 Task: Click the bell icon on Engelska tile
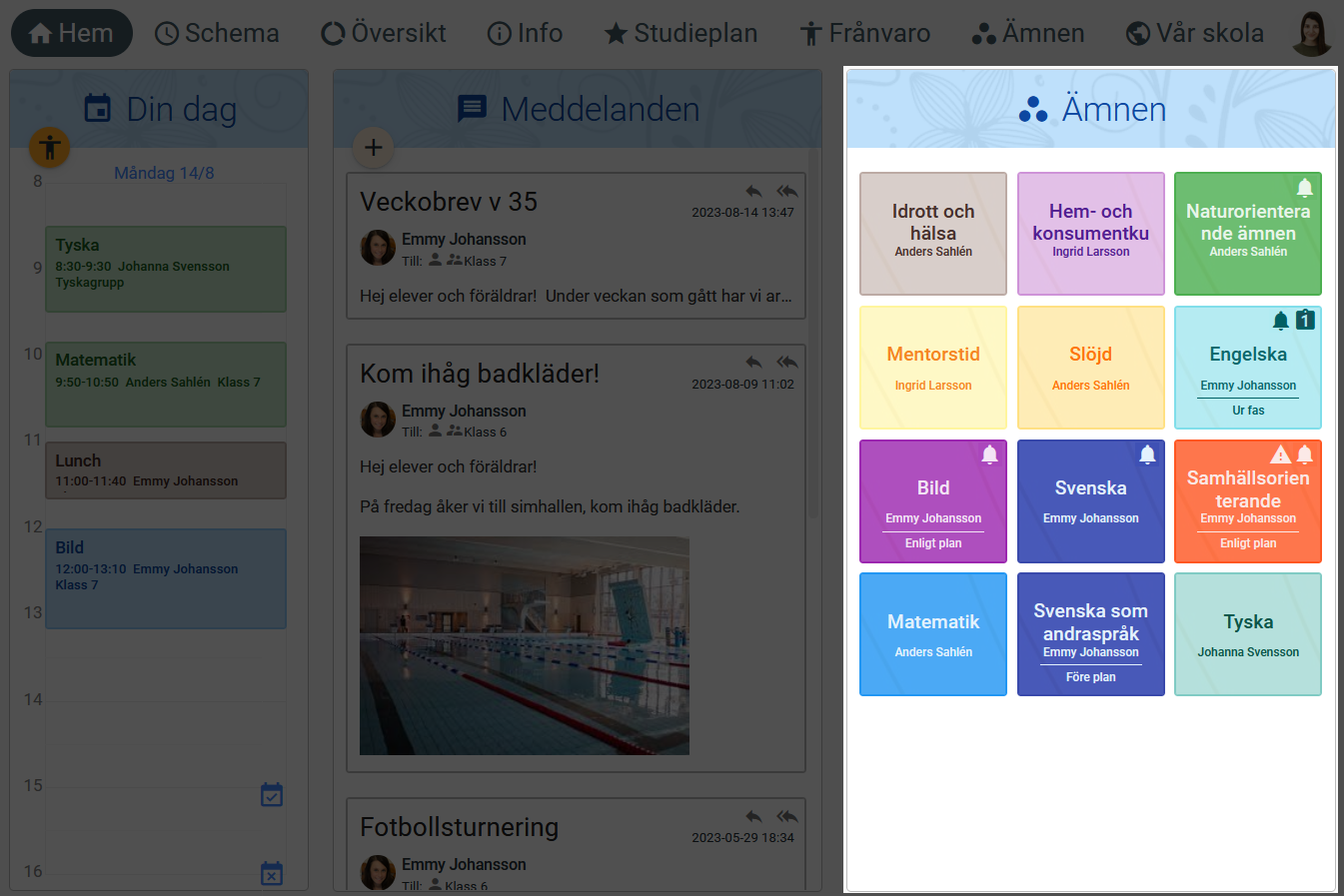1280,321
